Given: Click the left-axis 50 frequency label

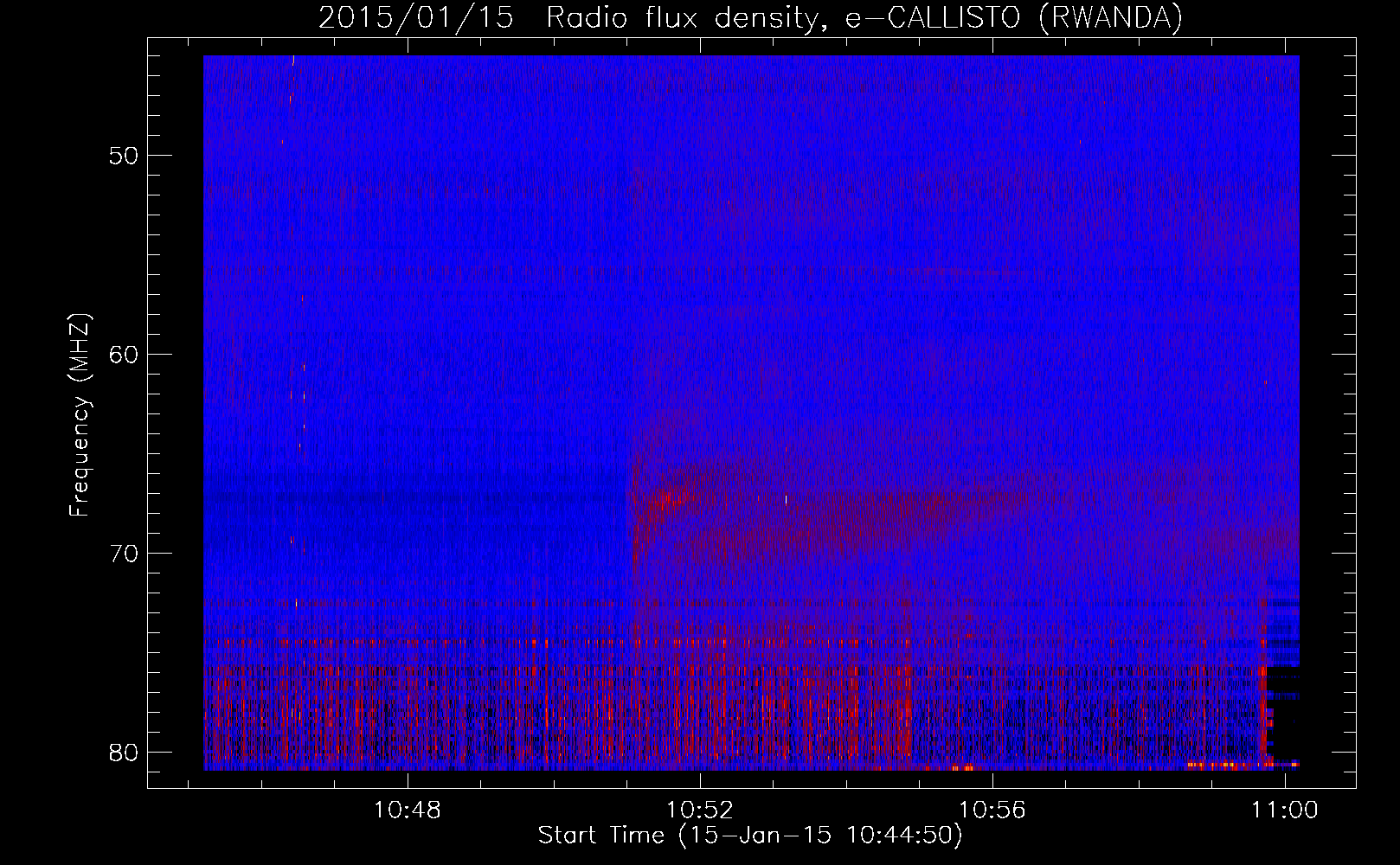Looking at the screenshot, I should (125, 156).
